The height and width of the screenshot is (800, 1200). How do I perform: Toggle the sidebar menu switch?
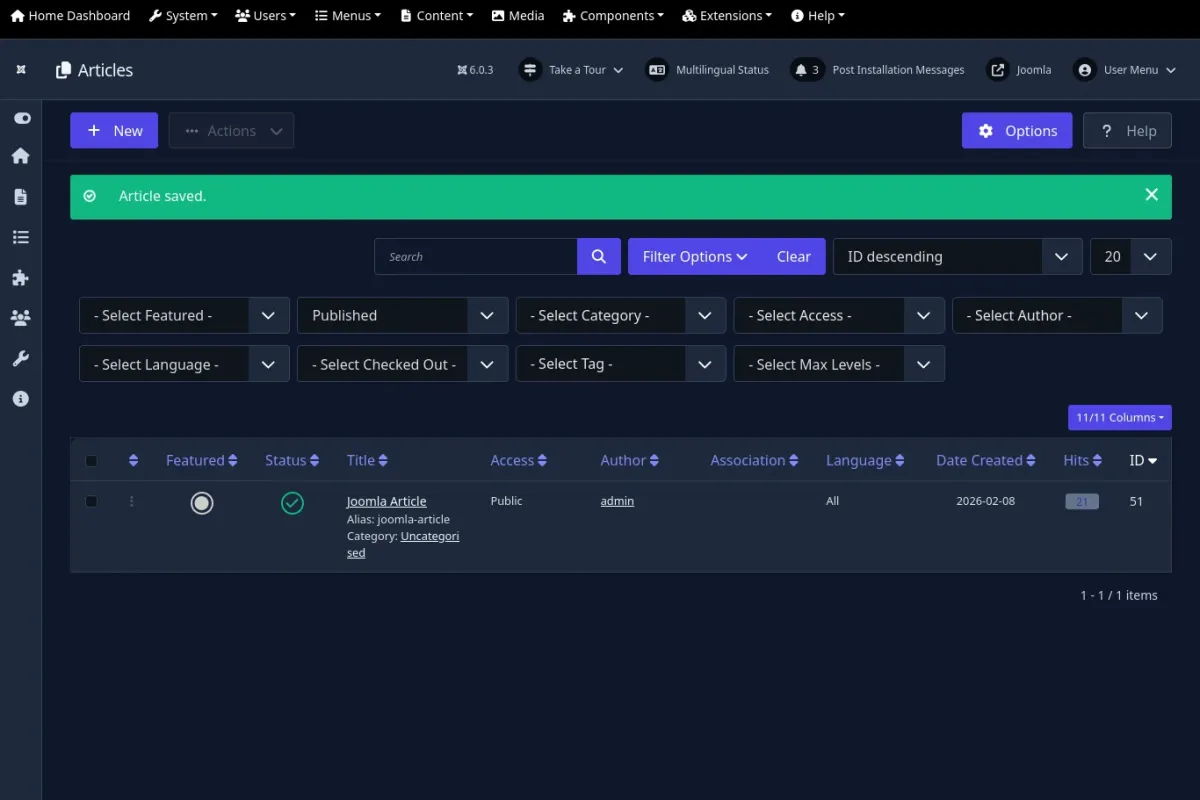click(21, 118)
